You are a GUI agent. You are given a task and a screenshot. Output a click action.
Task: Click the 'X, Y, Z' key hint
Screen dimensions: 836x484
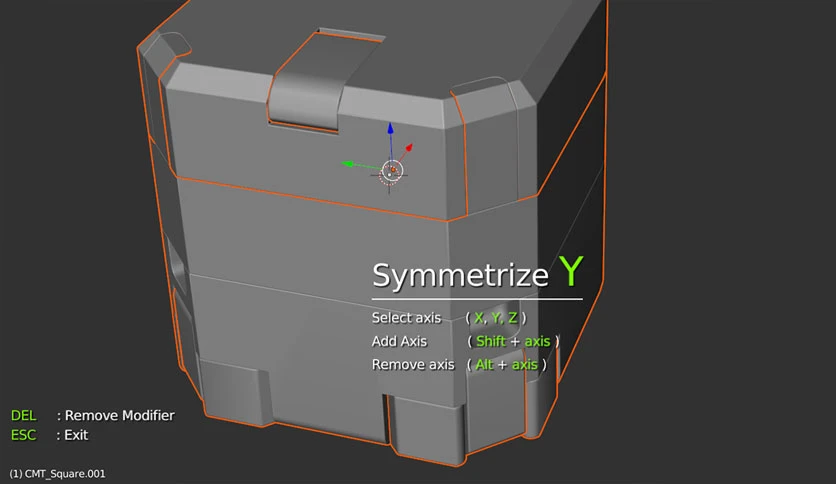point(495,318)
